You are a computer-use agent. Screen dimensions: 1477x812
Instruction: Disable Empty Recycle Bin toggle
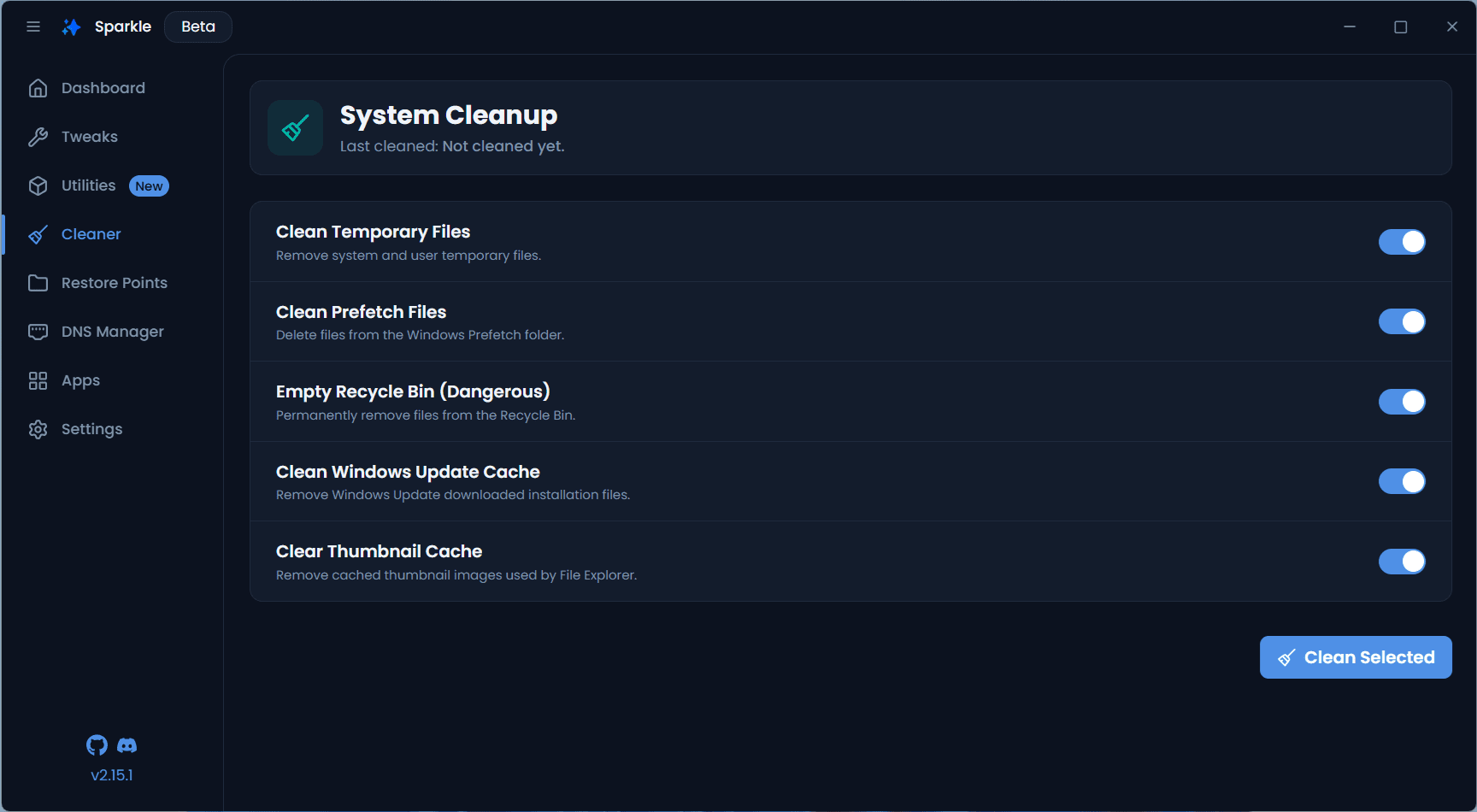click(1402, 402)
